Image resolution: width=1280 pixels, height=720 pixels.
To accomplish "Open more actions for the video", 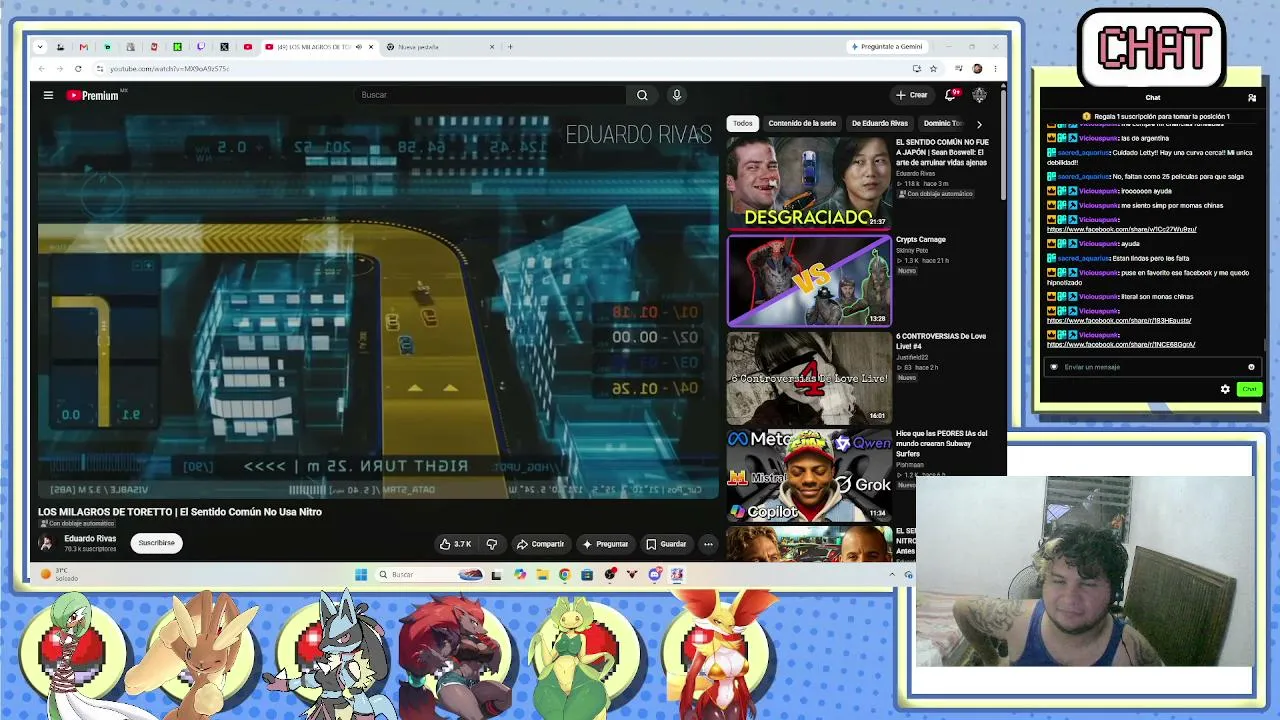I will 708,544.
